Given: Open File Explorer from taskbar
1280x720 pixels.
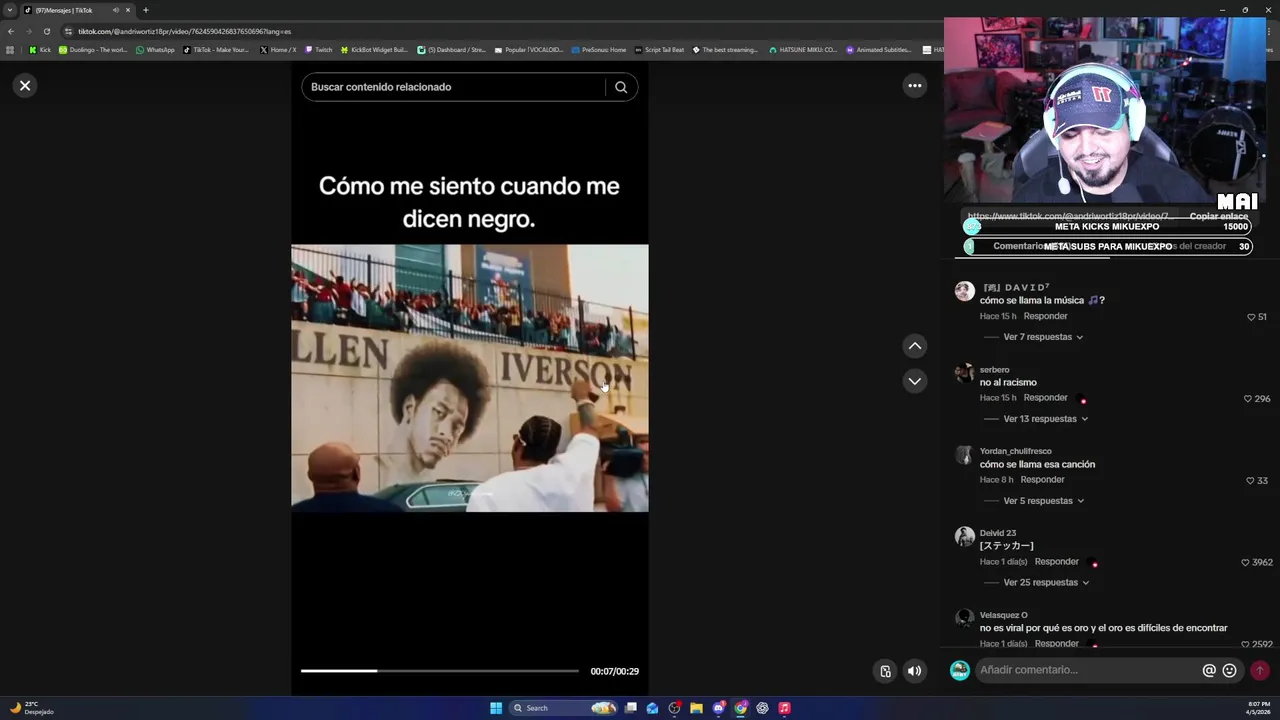Looking at the screenshot, I should 697,708.
